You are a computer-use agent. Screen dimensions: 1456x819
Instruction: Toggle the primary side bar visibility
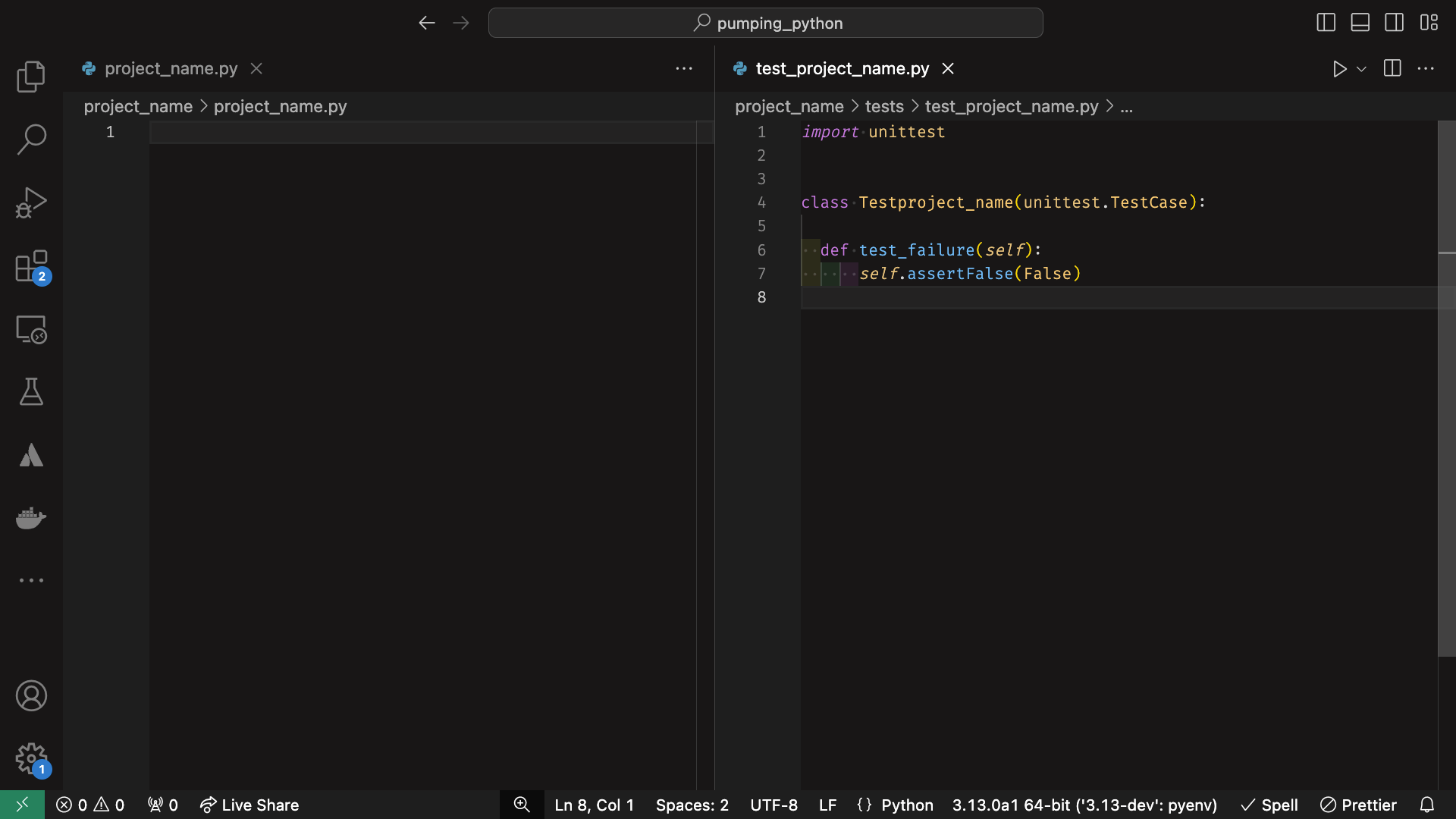coord(1326,23)
